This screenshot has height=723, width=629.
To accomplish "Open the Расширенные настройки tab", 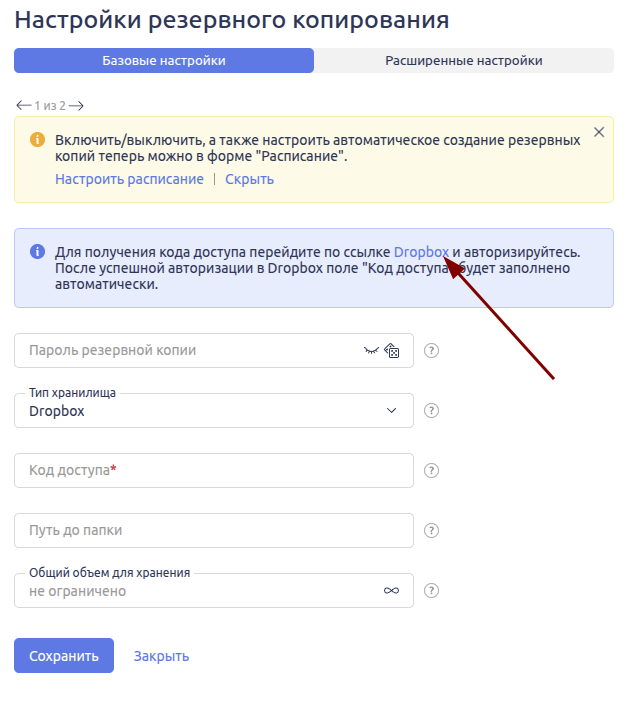I will 464,61.
